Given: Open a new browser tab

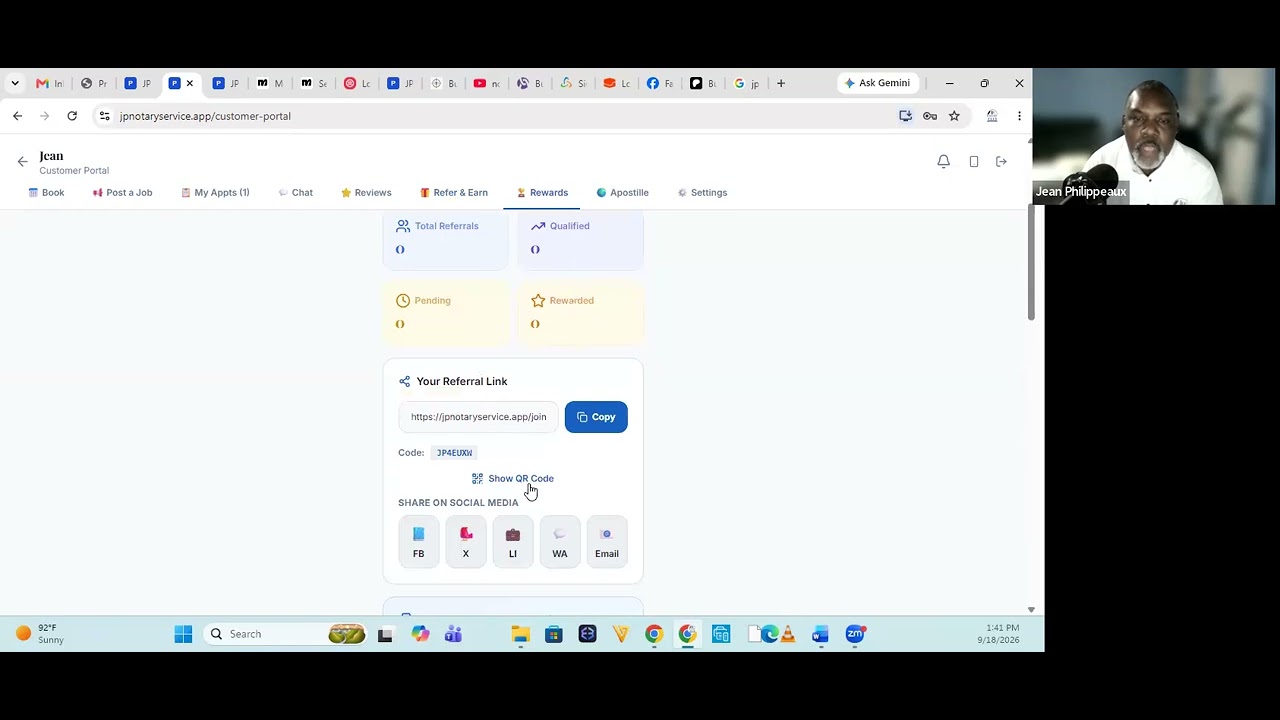Looking at the screenshot, I should 781,83.
